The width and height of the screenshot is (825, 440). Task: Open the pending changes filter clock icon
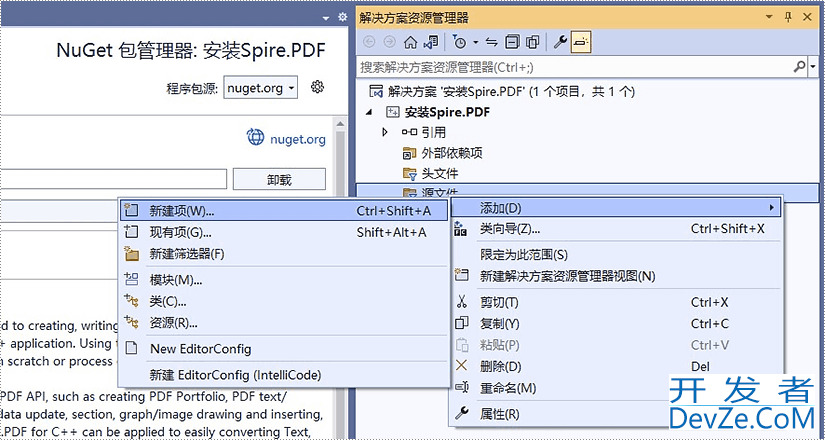pos(459,42)
